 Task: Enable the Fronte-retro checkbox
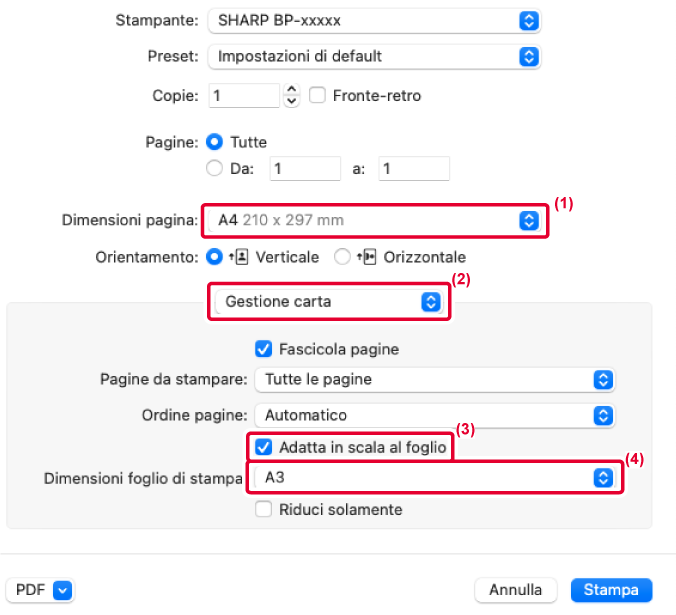pos(317,95)
